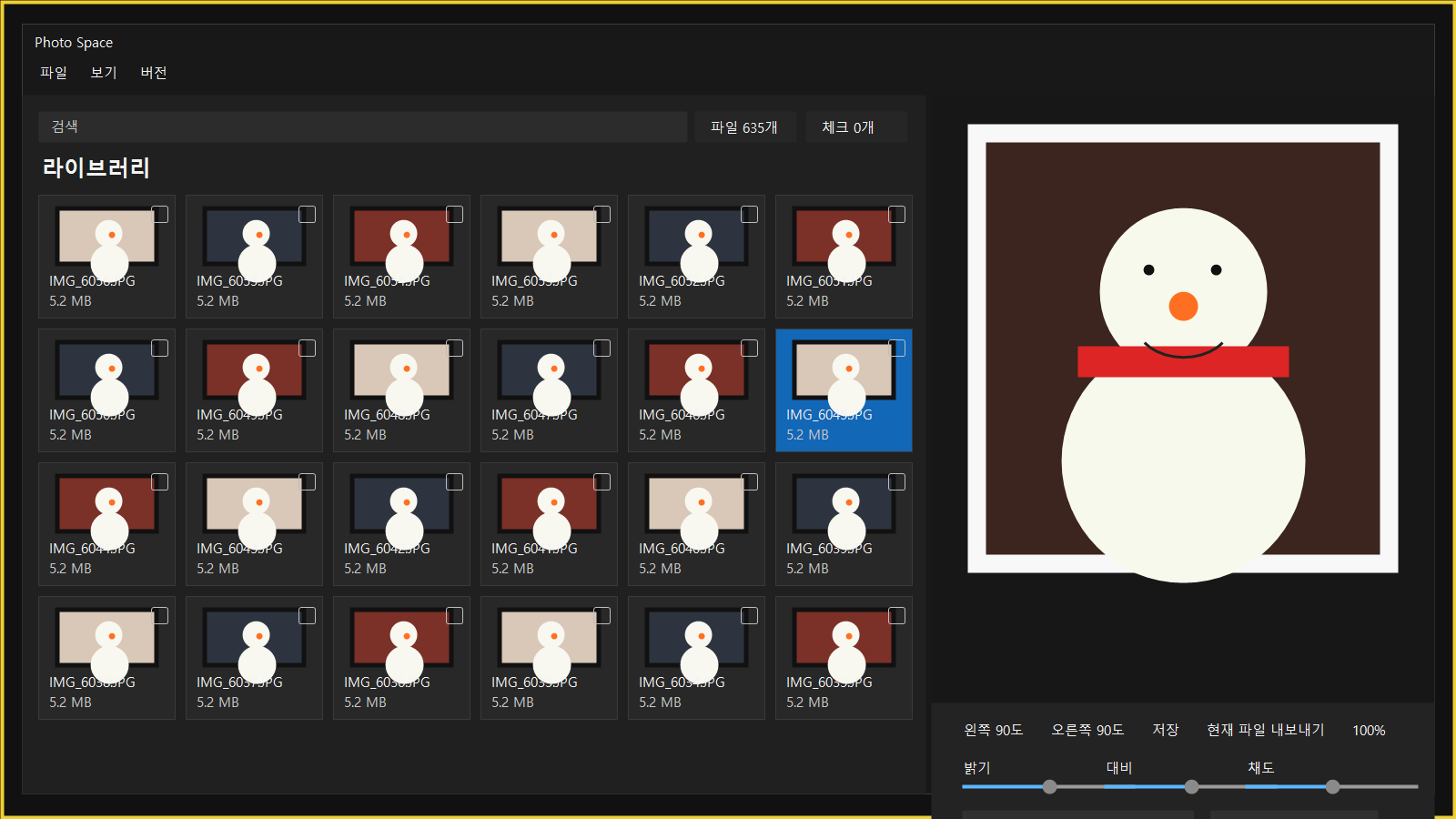
Task: Check the box on IMG_6039.JPG
Action: coord(897,482)
